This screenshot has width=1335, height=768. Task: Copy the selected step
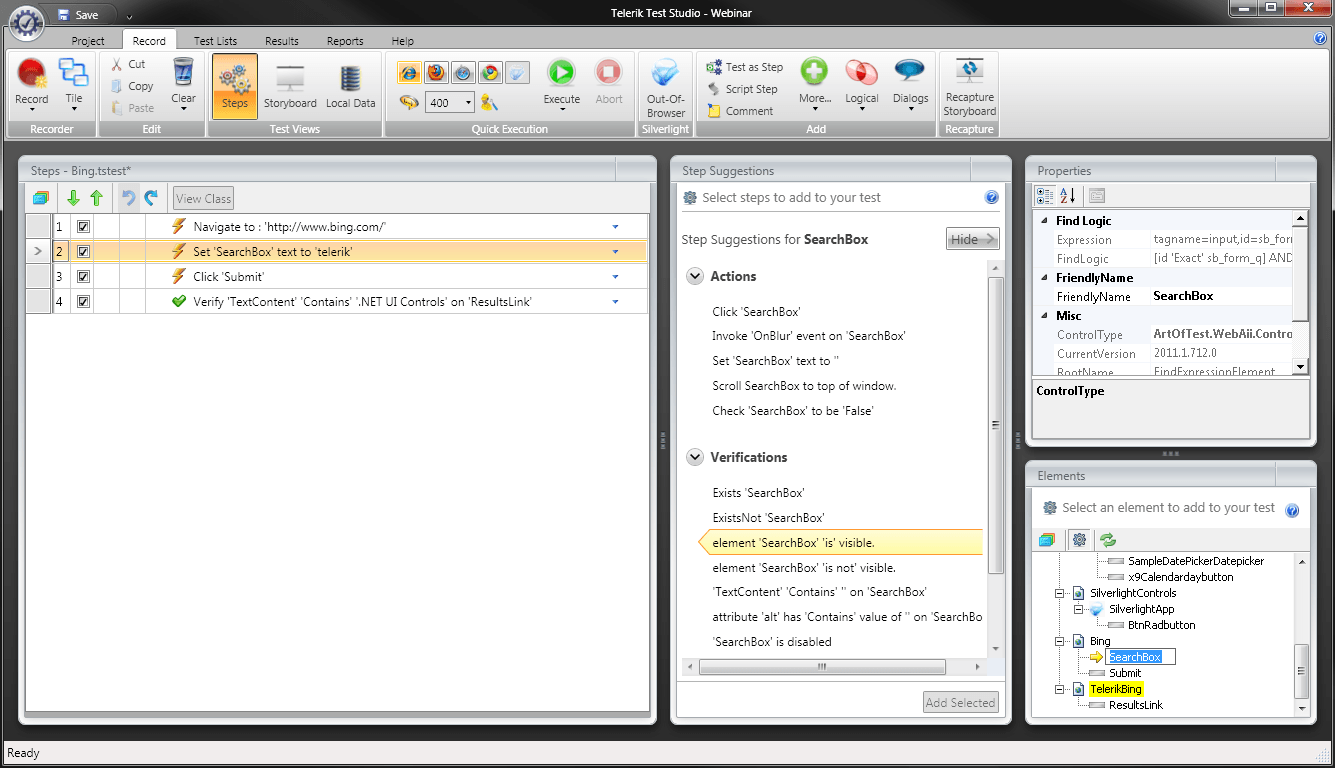coord(131,86)
